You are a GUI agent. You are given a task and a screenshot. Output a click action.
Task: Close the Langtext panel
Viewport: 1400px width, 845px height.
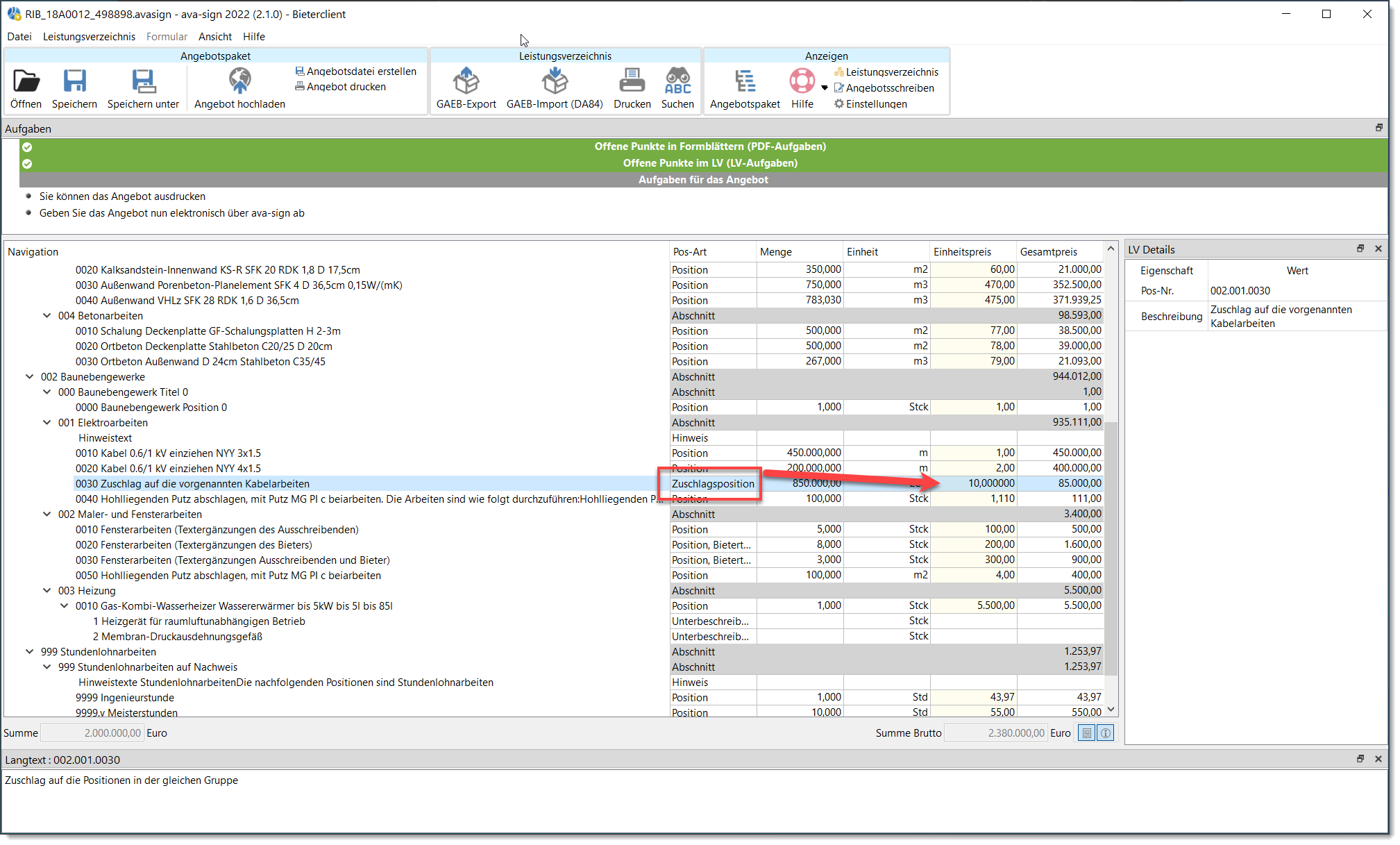click(1378, 759)
